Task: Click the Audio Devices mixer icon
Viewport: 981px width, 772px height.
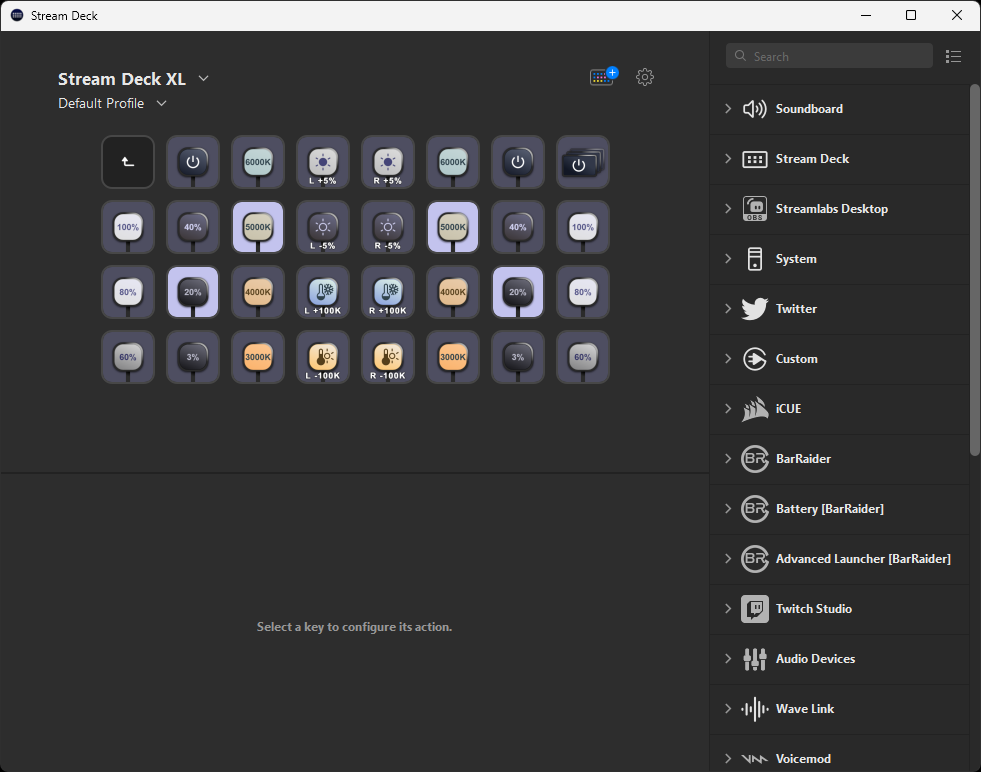Action: tap(755, 659)
